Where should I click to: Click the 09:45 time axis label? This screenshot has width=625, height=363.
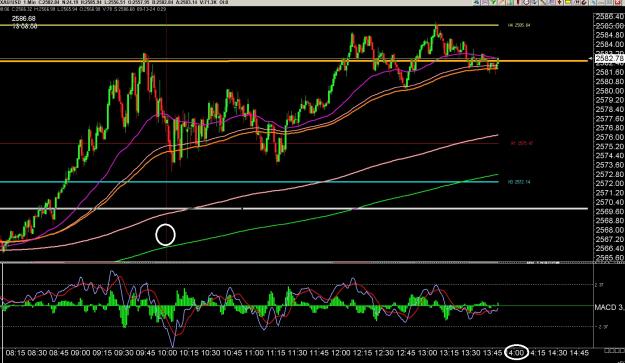coord(145,353)
